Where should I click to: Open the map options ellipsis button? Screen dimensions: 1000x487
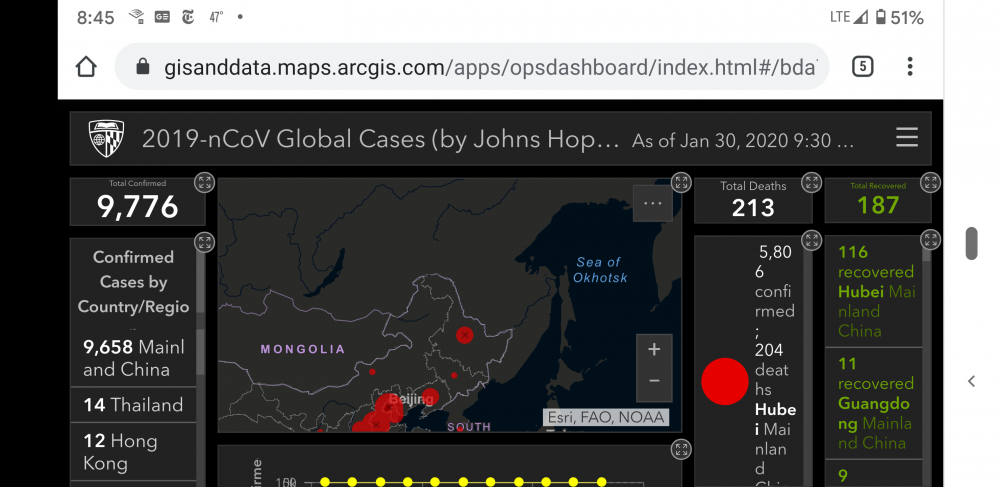pos(652,203)
